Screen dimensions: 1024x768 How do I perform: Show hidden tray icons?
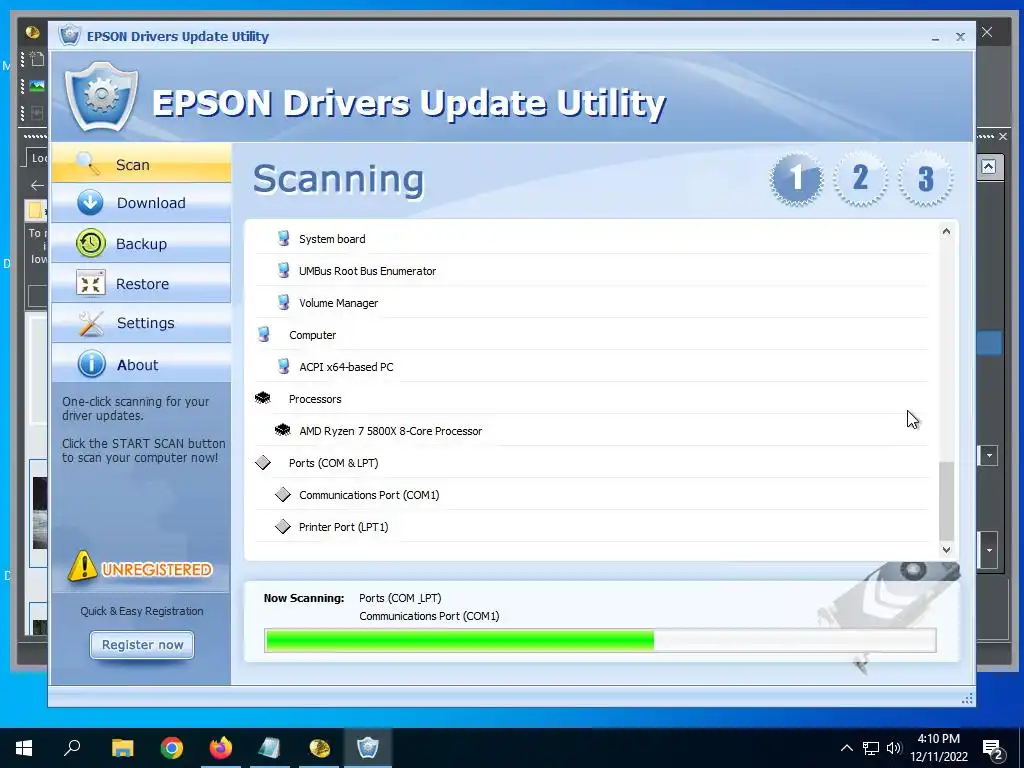tap(846, 748)
